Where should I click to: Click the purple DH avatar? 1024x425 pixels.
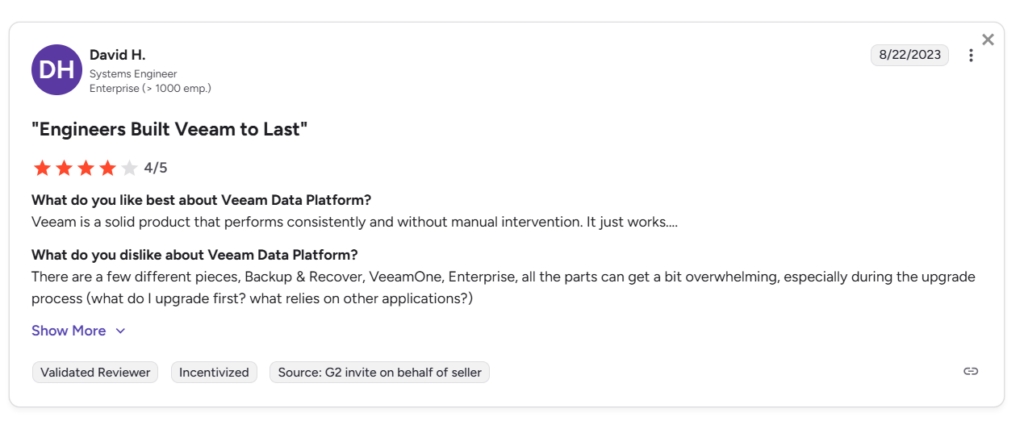pos(57,69)
